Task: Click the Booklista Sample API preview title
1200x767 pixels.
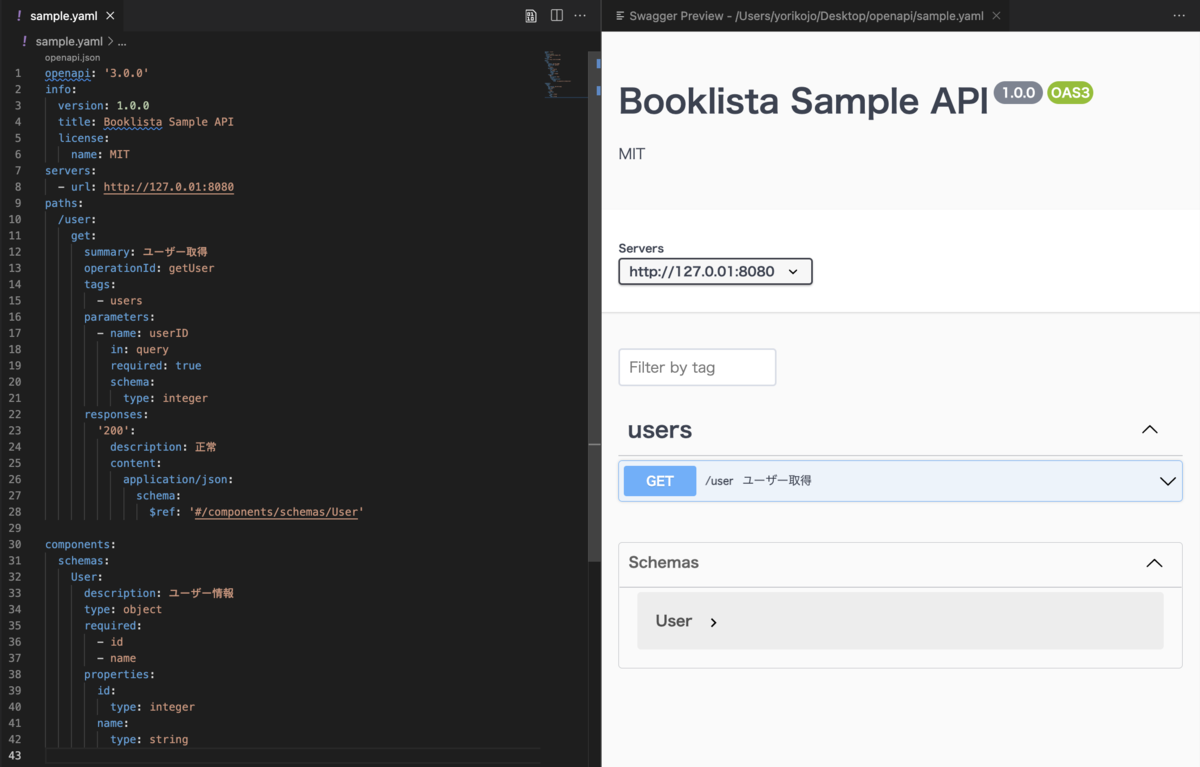Action: coord(803,101)
